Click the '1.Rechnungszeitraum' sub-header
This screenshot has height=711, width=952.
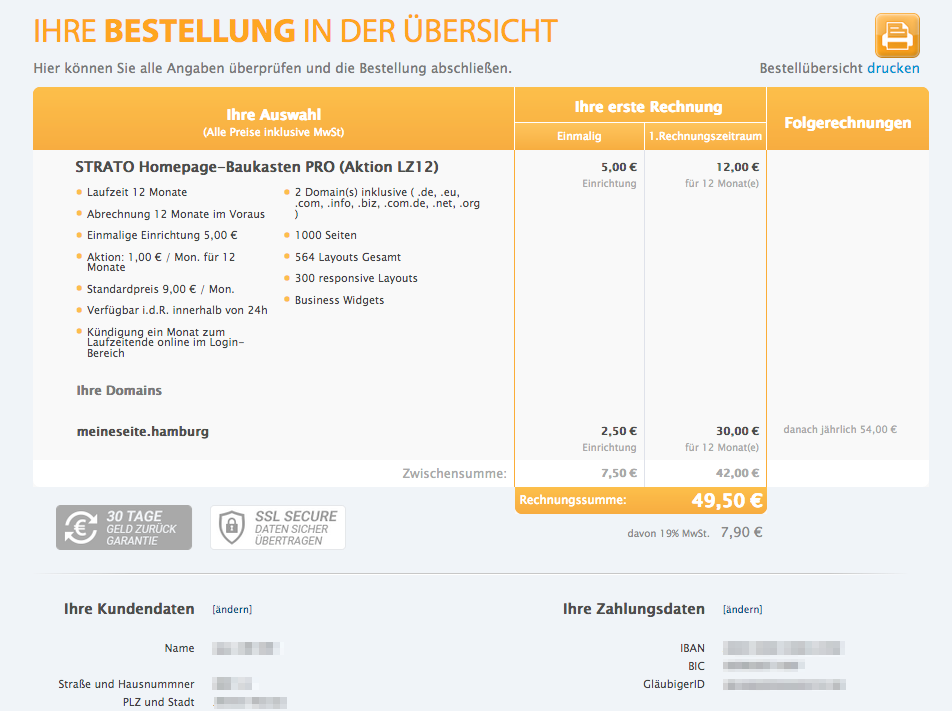tap(705, 136)
